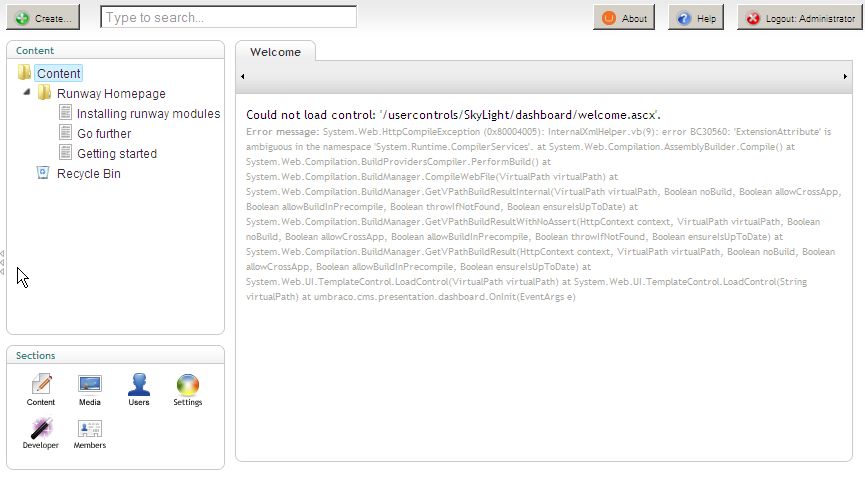Select the Welcome tab
Screen dimensions: 865x477
(x=275, y=52)
